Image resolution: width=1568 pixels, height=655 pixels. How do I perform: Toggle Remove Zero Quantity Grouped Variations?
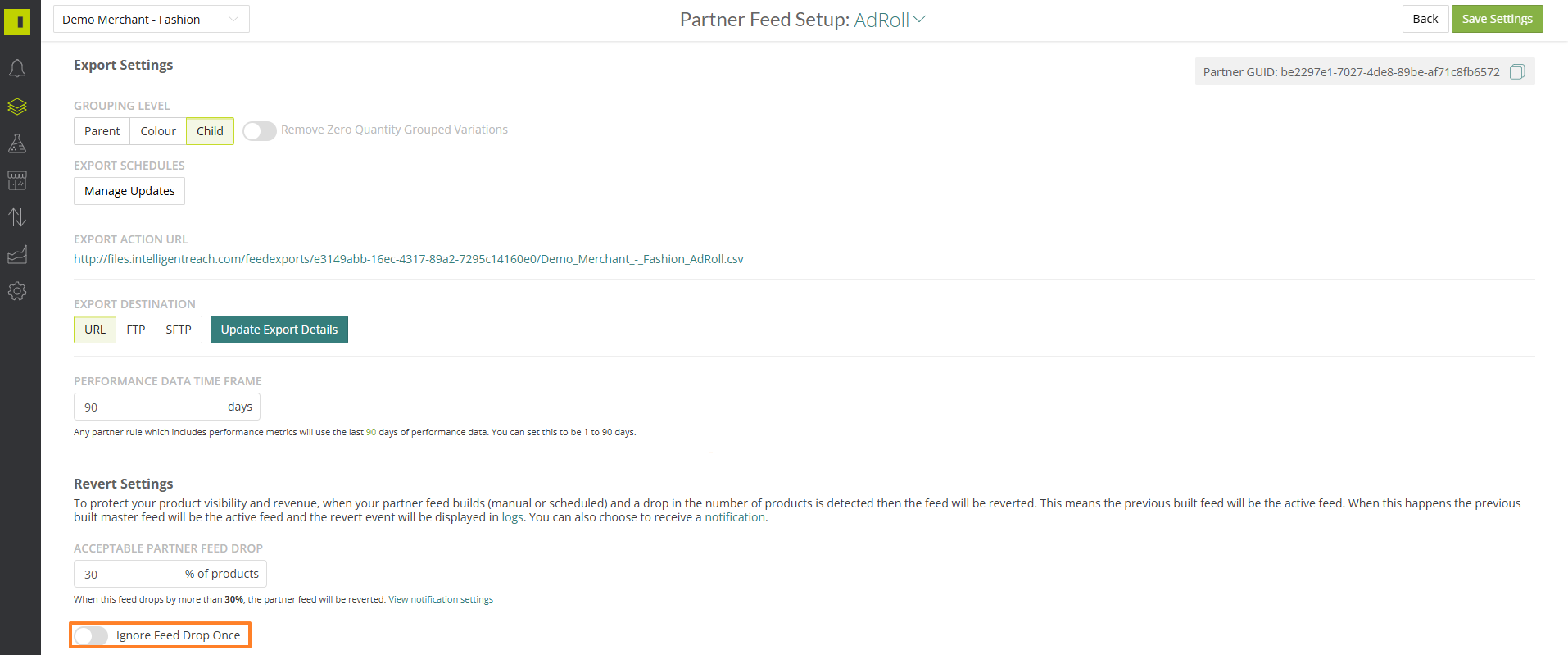[259, 131]
